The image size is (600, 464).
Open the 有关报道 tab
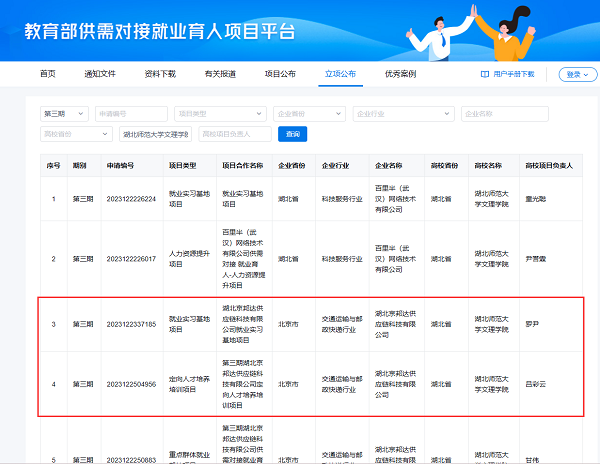[x=220, y=74]
